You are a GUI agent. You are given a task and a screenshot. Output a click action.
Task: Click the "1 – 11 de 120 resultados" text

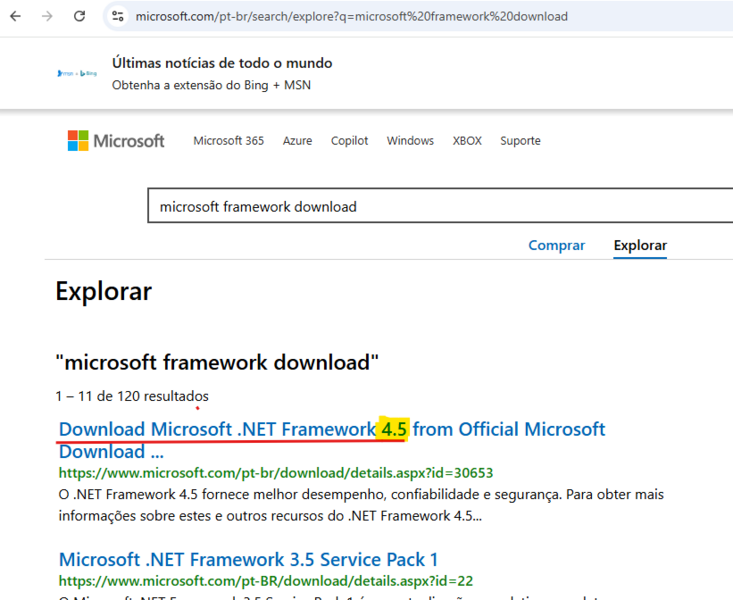pyautogui.click(x=132, y=396)
